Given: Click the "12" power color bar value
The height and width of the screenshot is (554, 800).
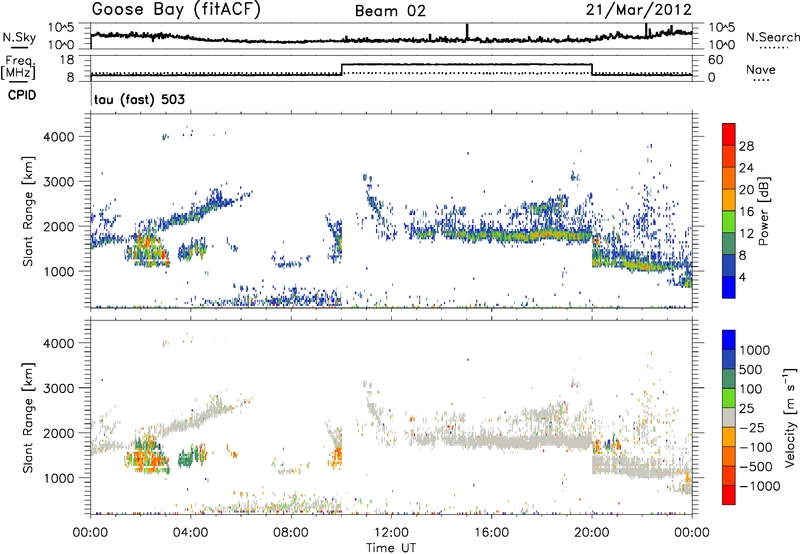Looking at the screenshot, I should tap(746, 234).
